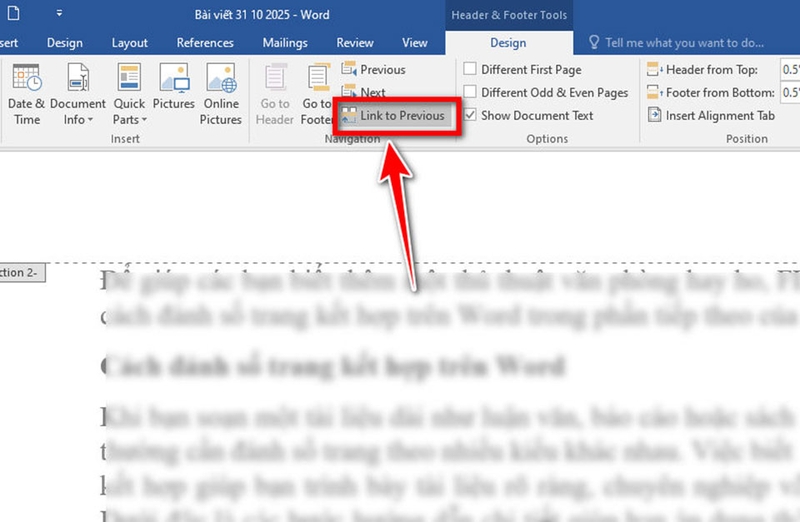800x522 pixels.
Task: Select the Header & Footer Tools Design tab
Action: coord(508,43)
